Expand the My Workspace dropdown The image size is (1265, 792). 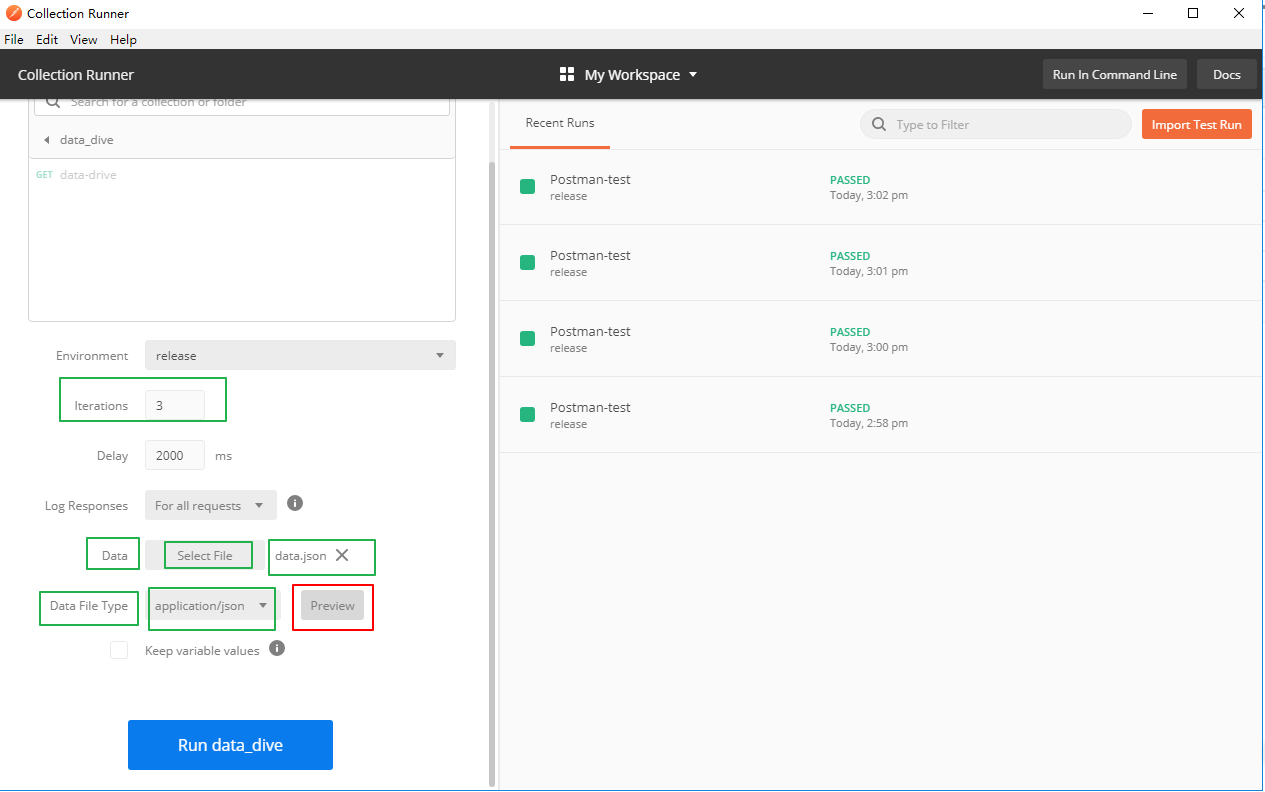pos(641,75)
